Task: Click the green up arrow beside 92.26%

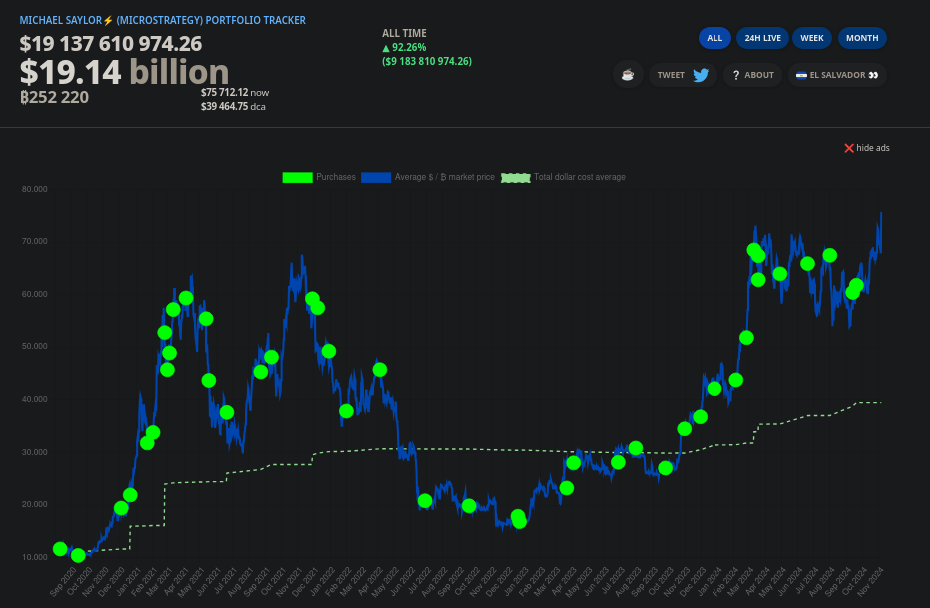Action: click(x=386, y=47)
